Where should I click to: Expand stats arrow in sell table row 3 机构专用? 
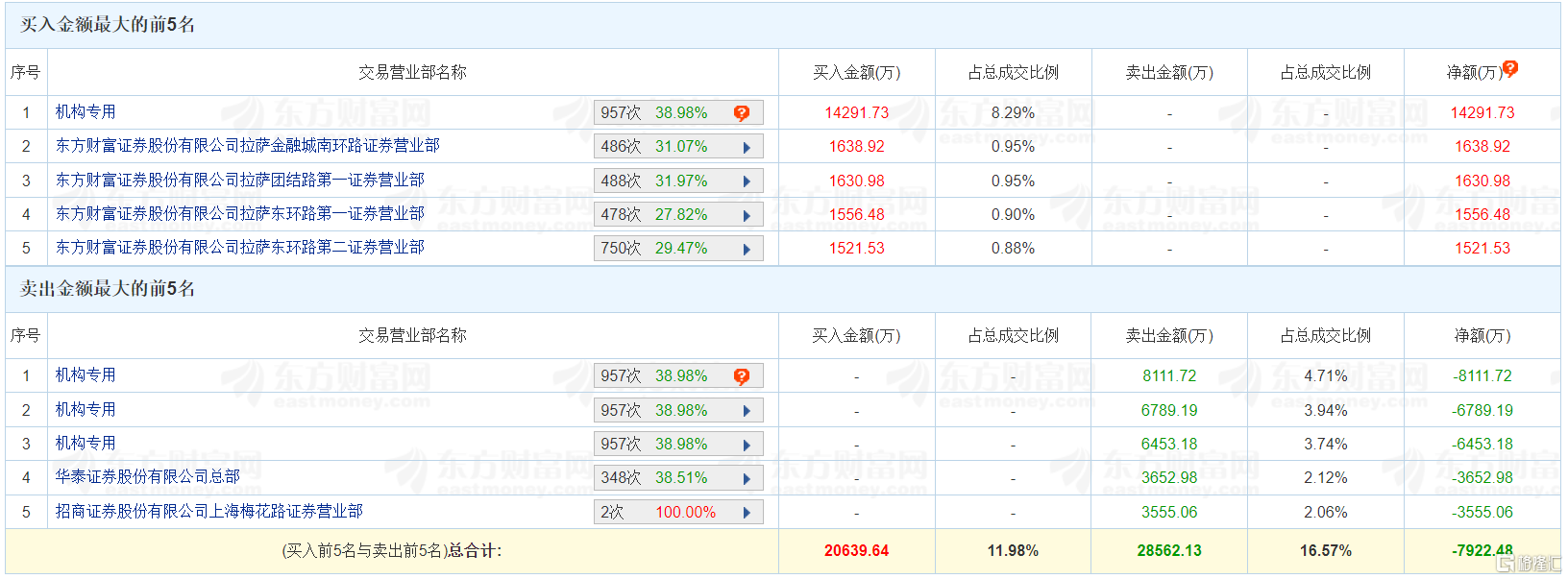tap(747, 445)
